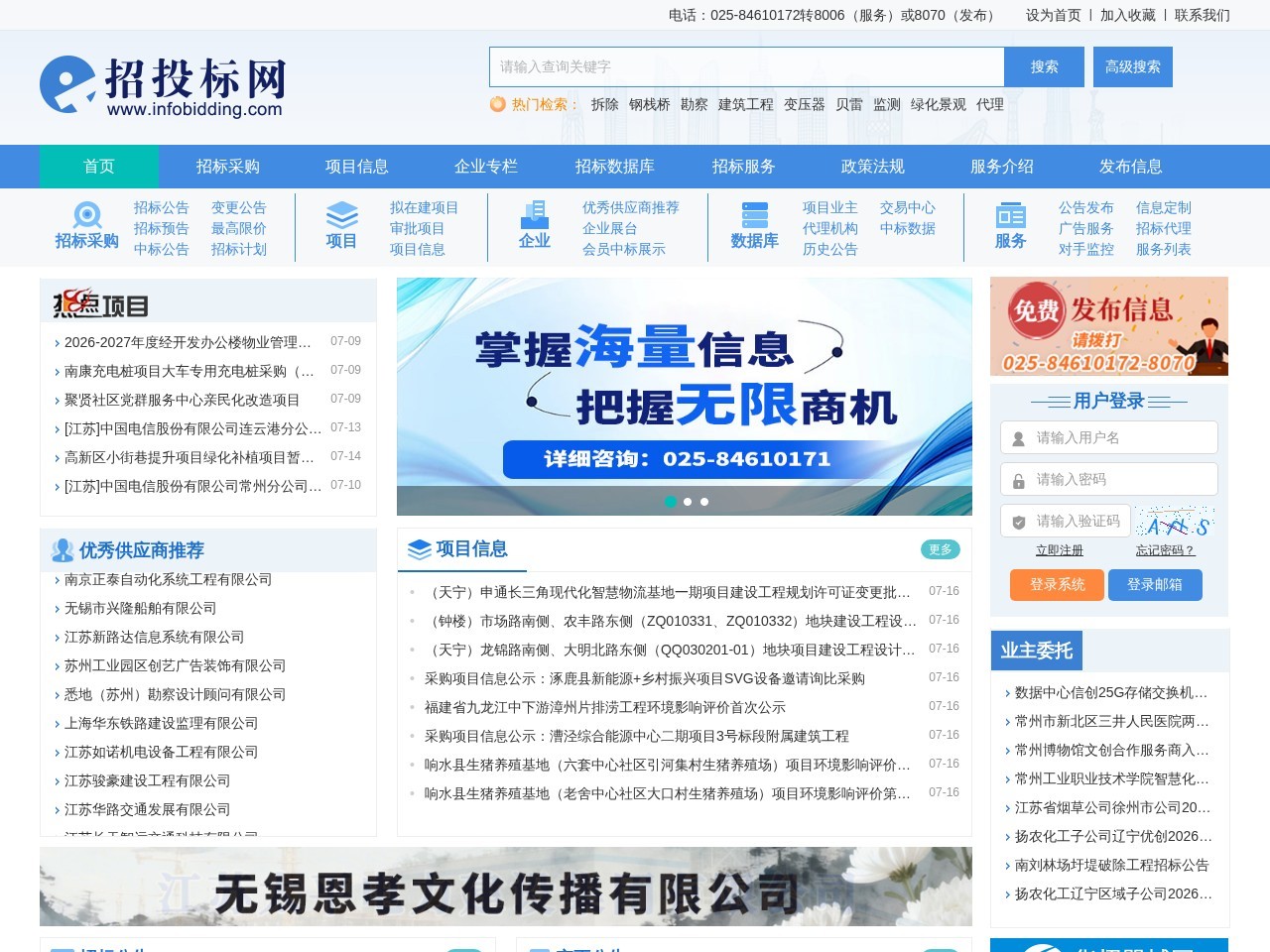
Task: Click the orange 热门检索 icon
Action: click(498, 104)
